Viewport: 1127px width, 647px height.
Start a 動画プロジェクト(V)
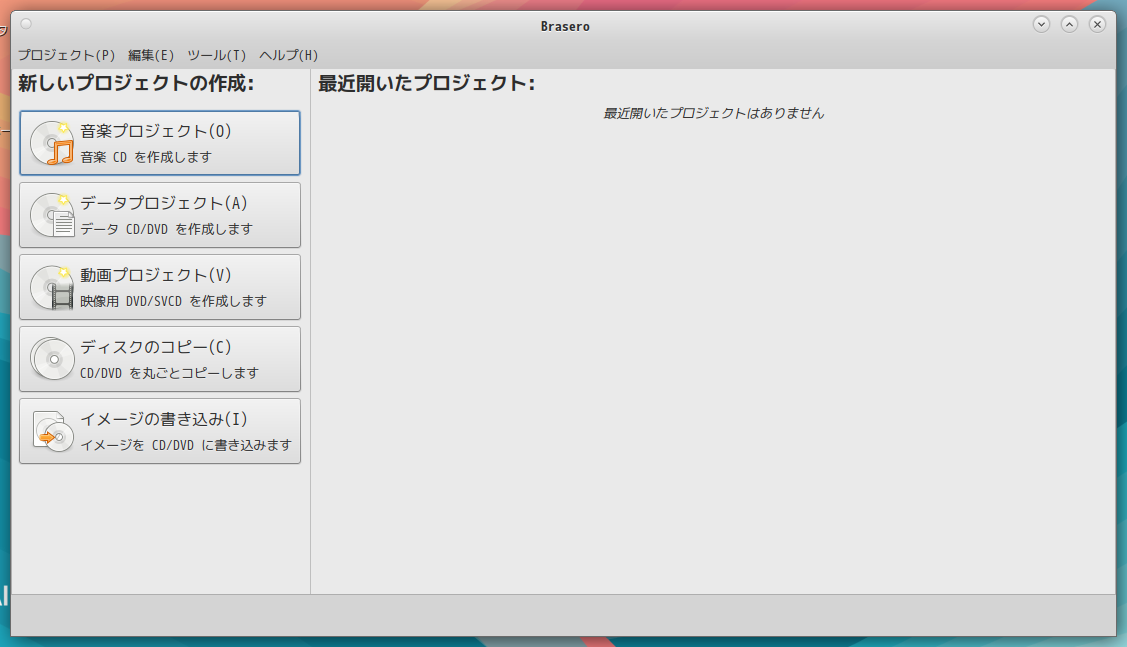(160, 287)
